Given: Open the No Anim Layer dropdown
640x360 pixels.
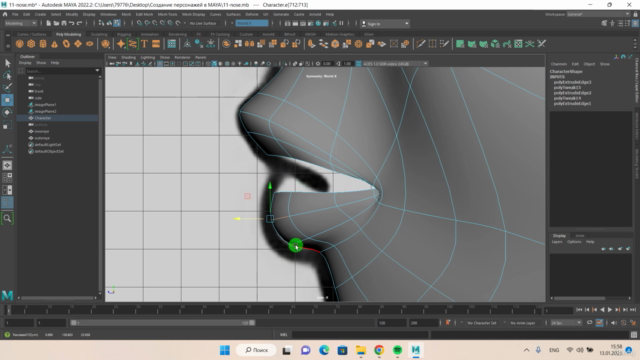Looking at the screenshot, I should click(523, 323).
